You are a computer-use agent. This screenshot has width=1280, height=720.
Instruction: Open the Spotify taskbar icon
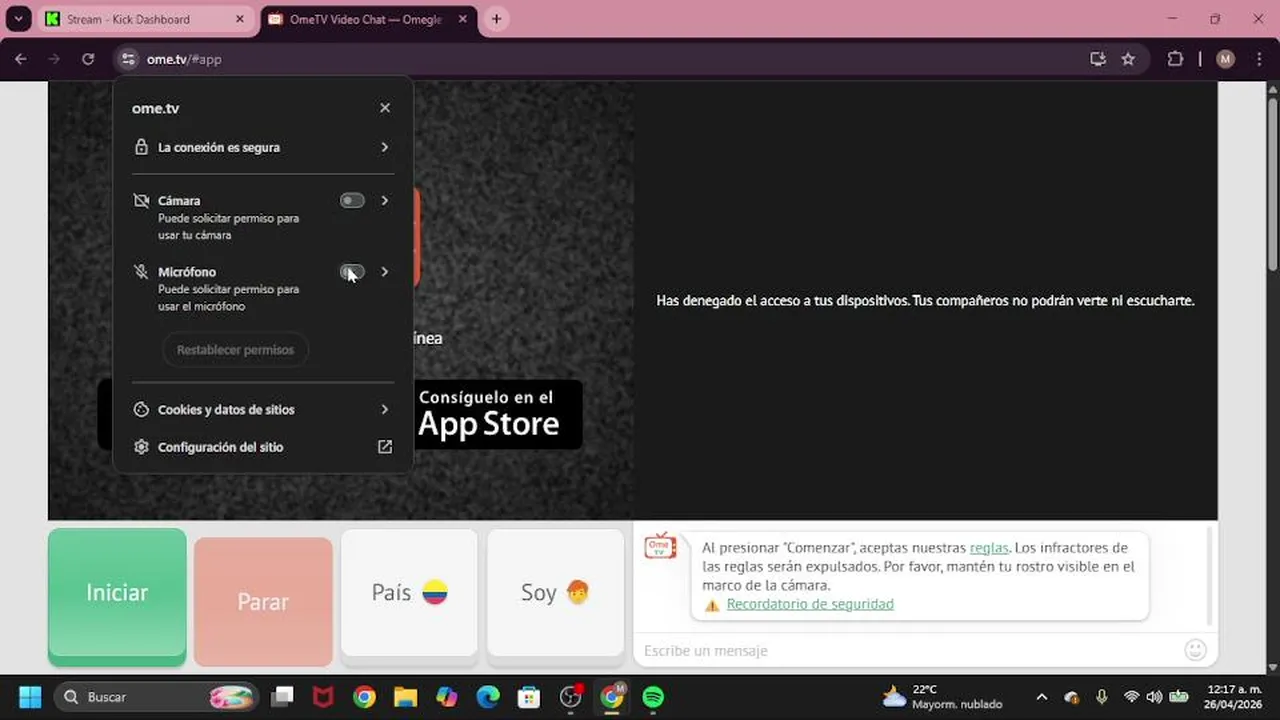click(x=653, y=697)
